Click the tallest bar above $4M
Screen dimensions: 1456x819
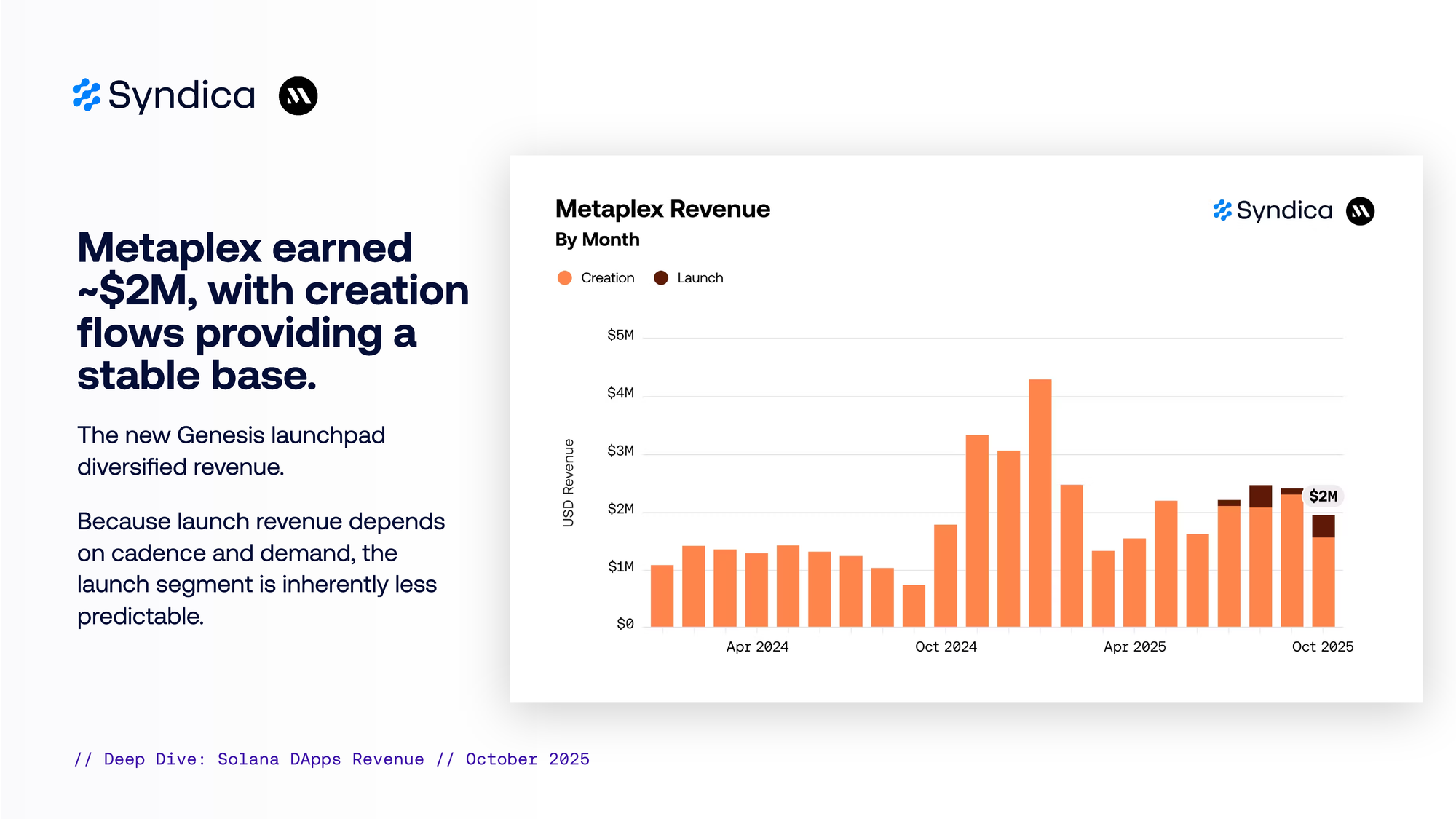pos(1040,502)
